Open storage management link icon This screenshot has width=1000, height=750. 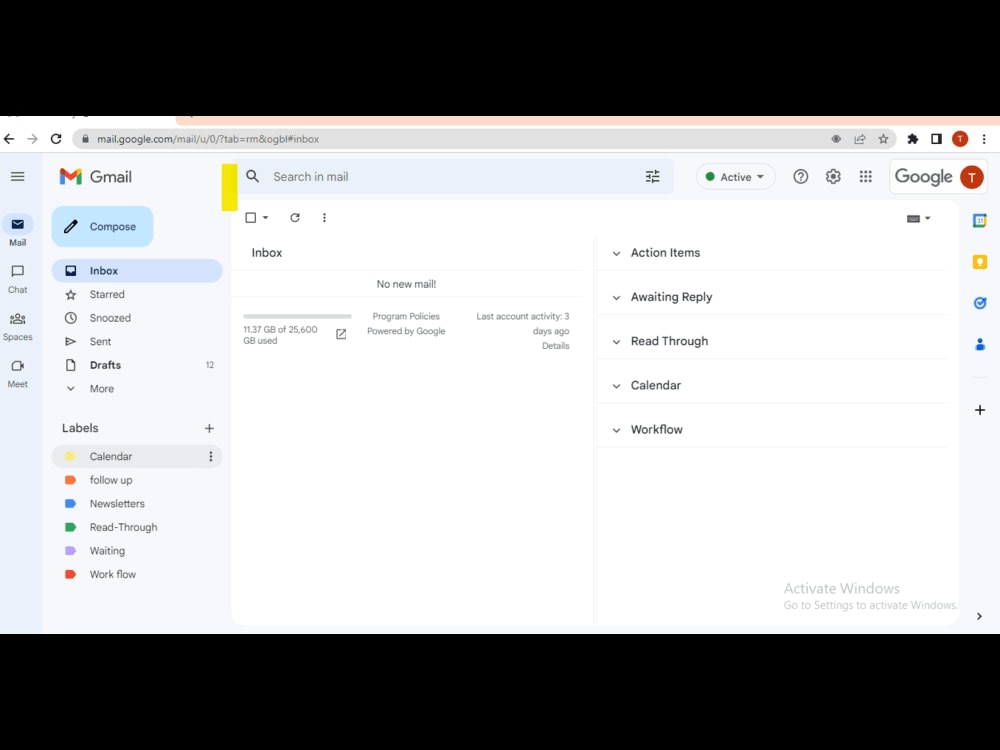click(341, 334)
